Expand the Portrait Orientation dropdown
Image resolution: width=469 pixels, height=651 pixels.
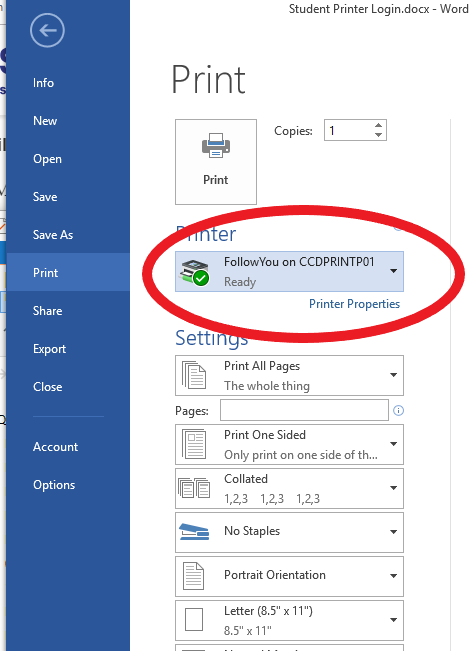tap(289, 576)
